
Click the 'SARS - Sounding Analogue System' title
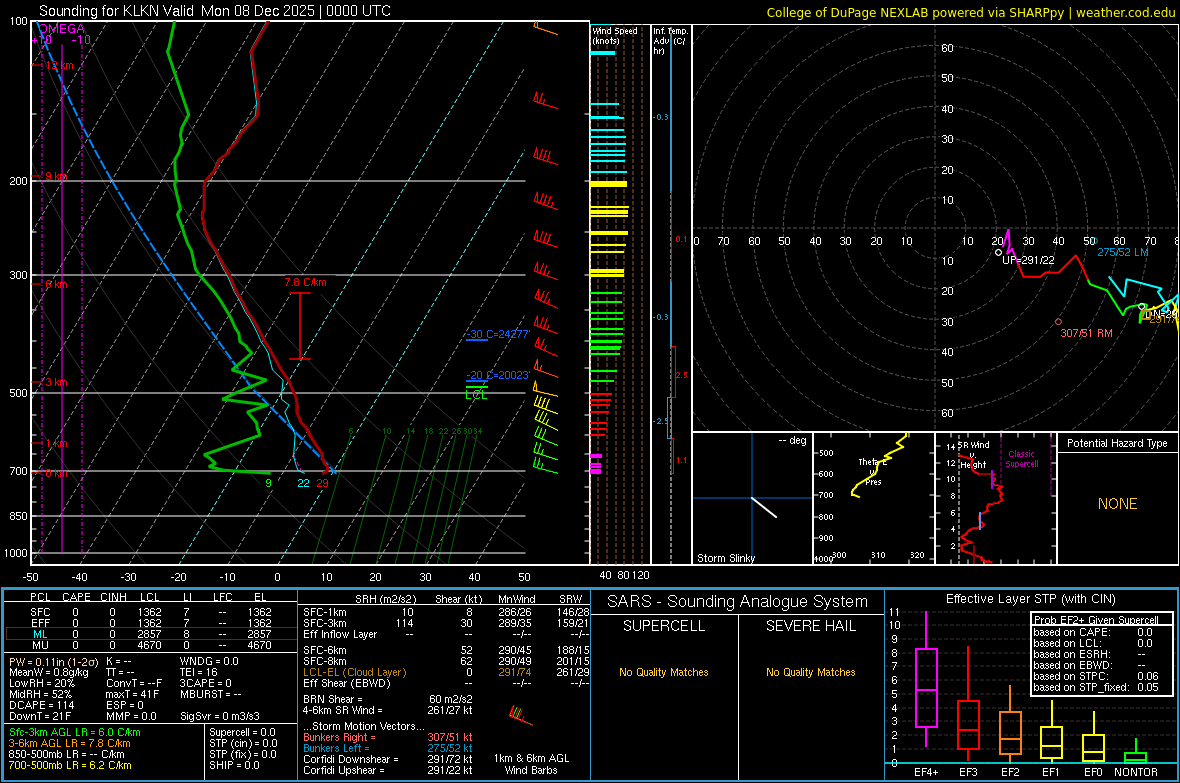pyautogui.click(x=737, y=602)
